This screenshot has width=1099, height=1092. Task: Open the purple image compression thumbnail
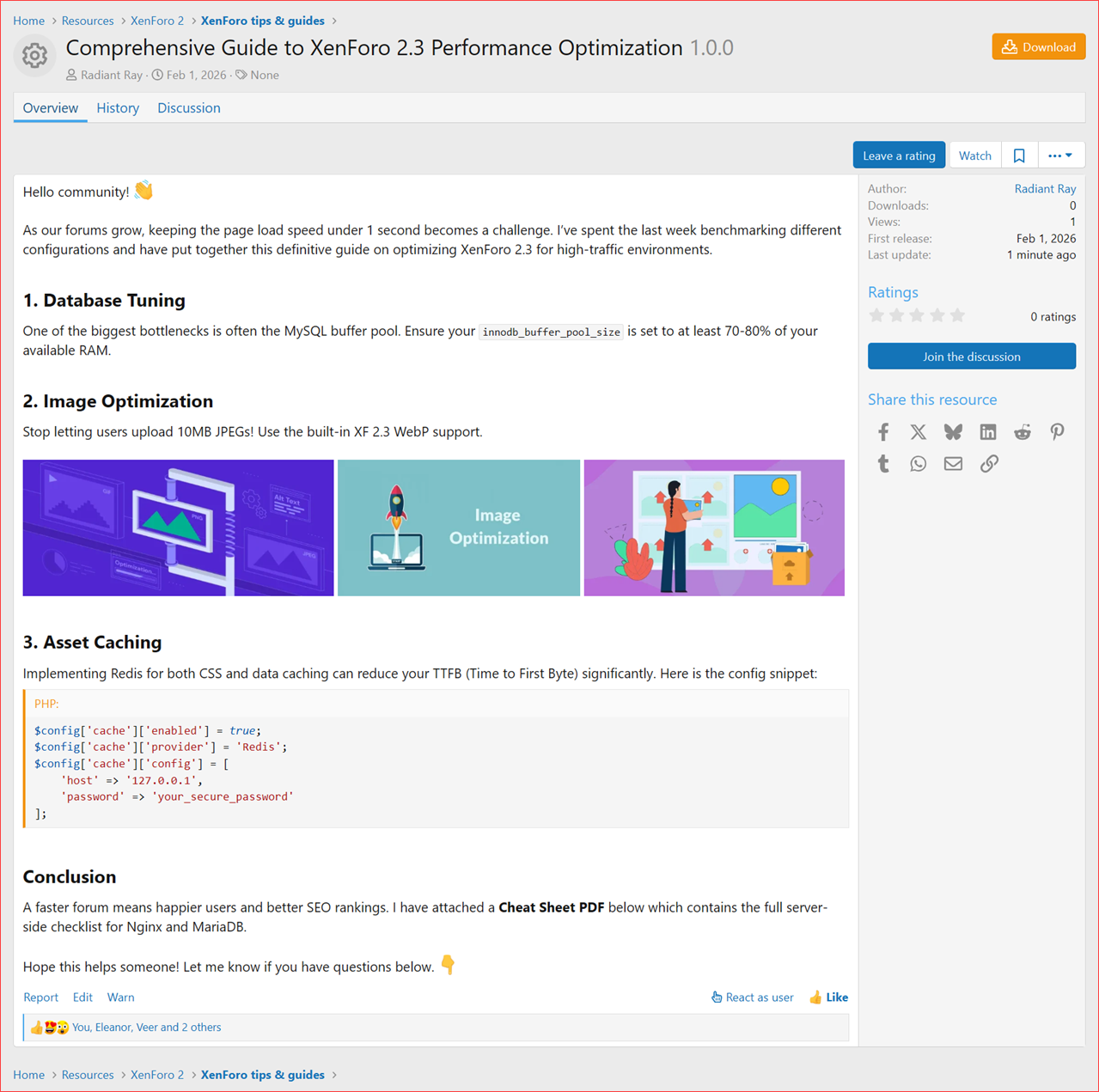tap(178, 528)
